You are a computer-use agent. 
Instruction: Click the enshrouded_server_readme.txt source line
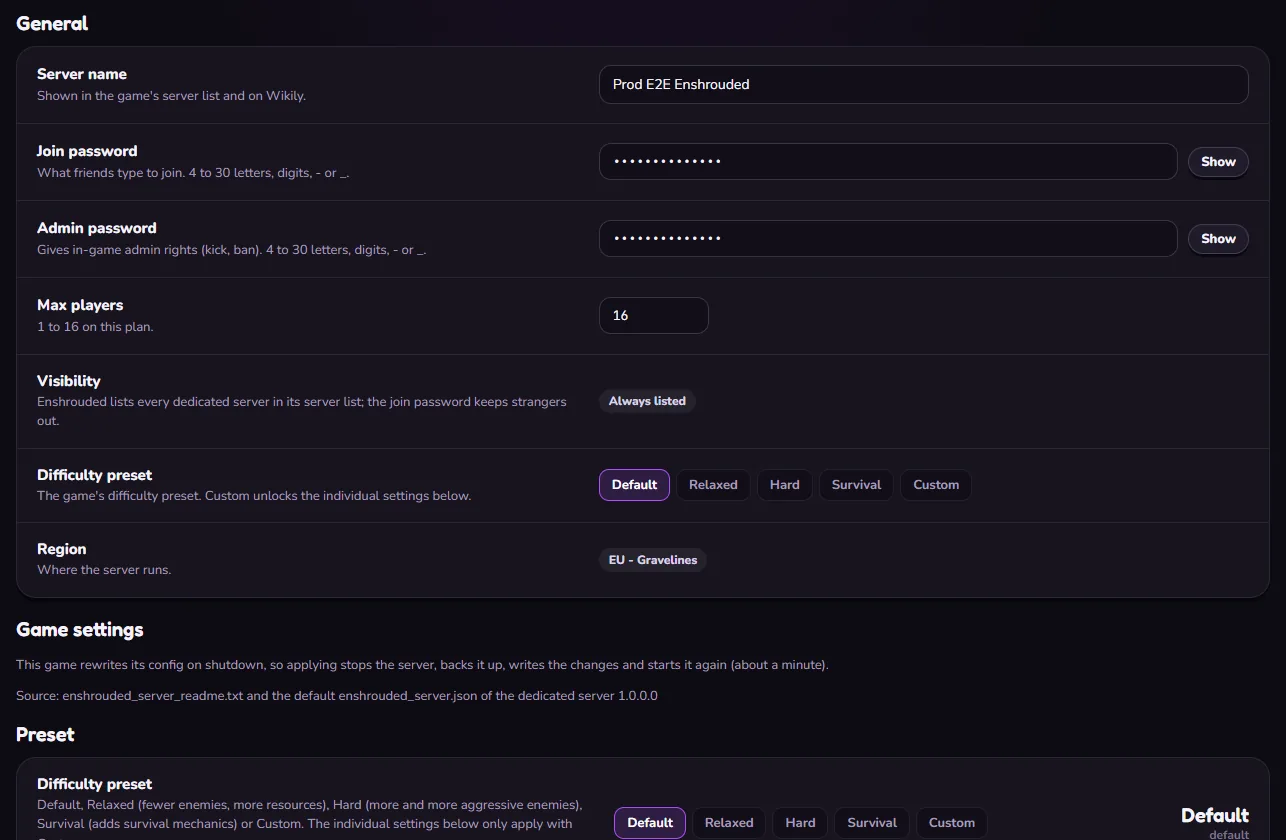tap(337, 695)
